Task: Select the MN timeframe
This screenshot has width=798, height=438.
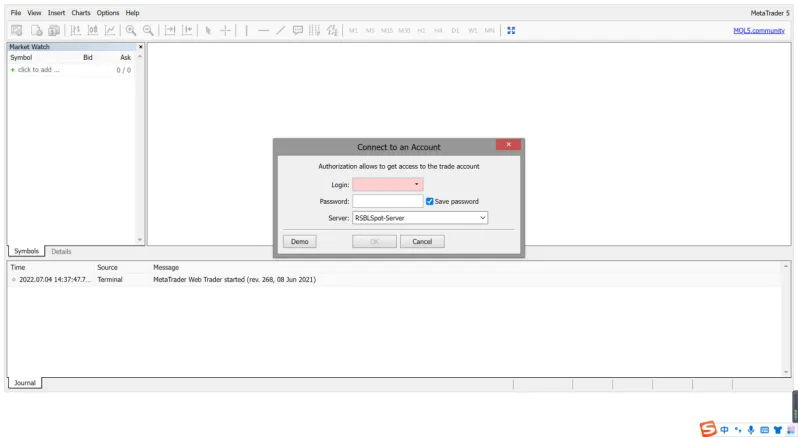Action: click(490, 31)
